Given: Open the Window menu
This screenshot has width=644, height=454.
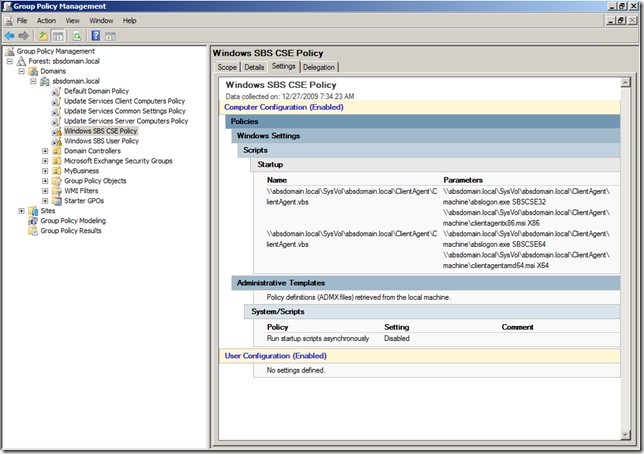Looking at the screenshot, I should point(101,21).
